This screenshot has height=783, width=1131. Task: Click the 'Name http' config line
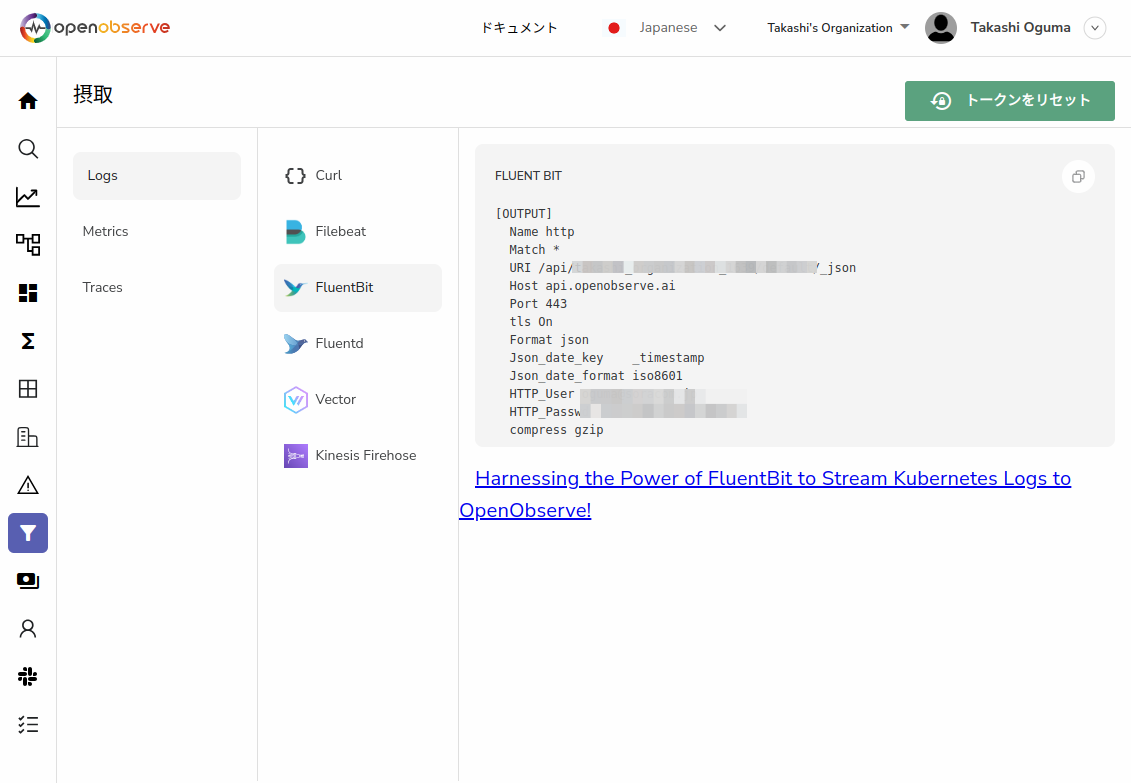[542, 232]
